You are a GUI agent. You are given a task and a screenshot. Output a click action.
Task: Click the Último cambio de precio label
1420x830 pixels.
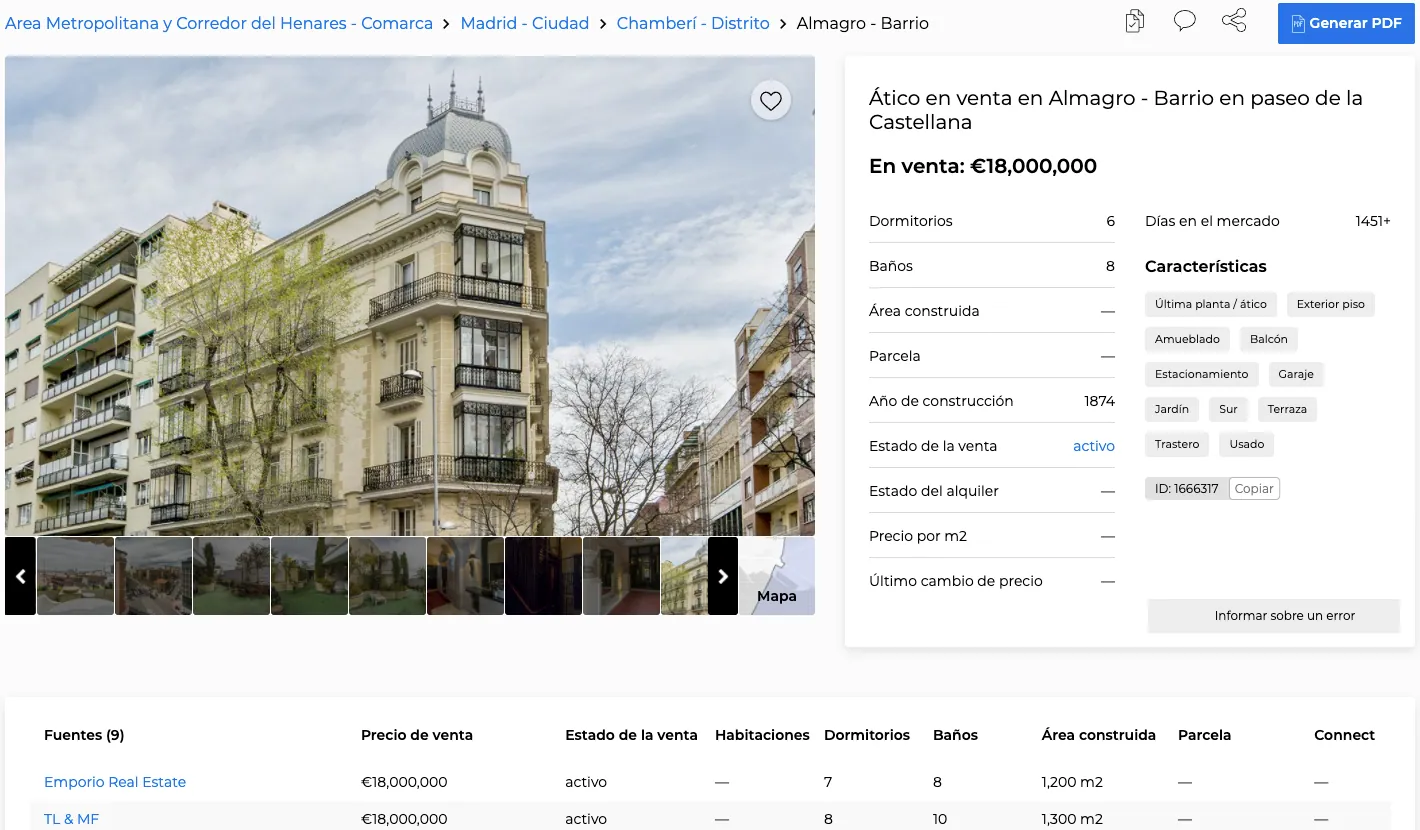click(956, 581)
